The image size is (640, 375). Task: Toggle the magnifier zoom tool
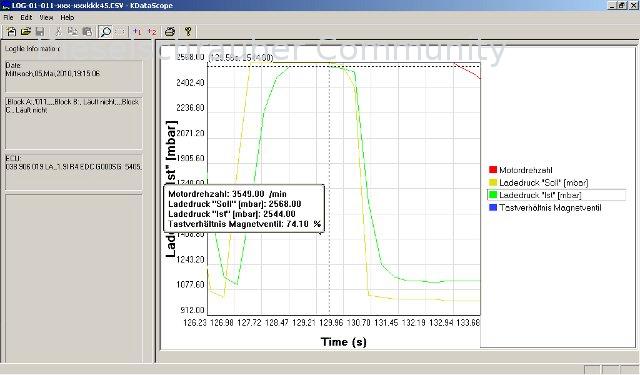coord(105,31)
